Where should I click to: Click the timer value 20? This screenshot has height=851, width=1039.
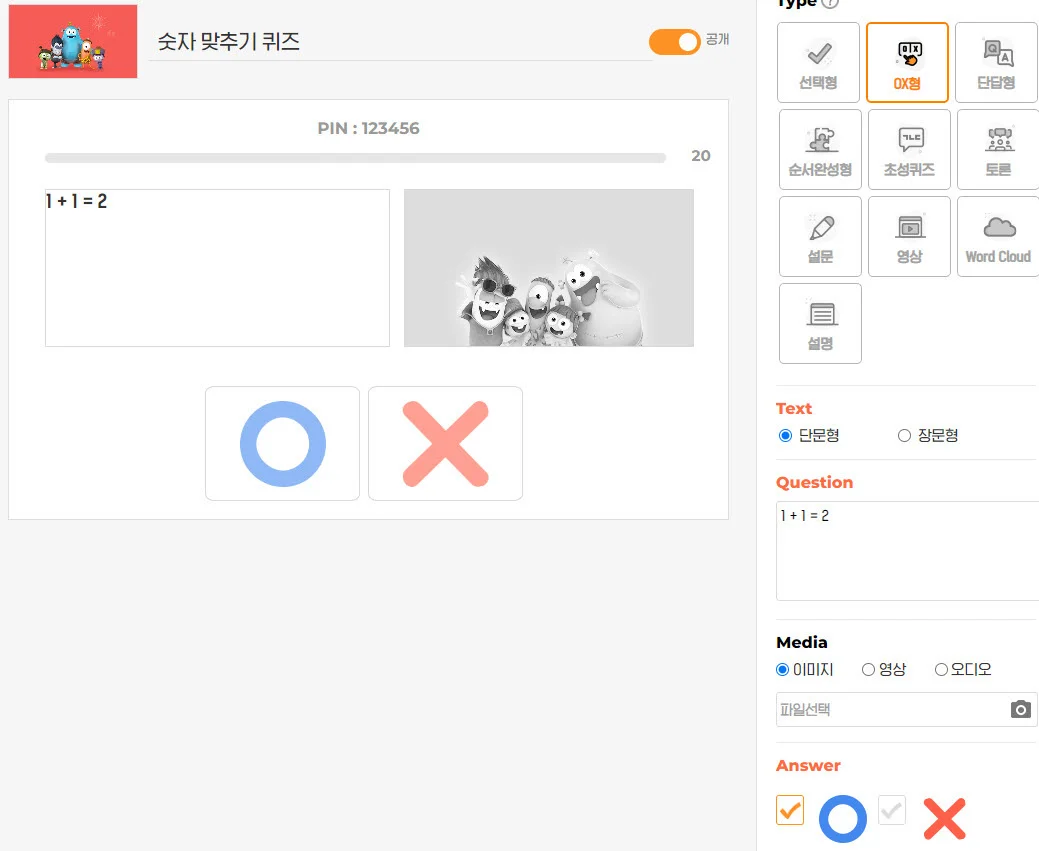point(700,156)
